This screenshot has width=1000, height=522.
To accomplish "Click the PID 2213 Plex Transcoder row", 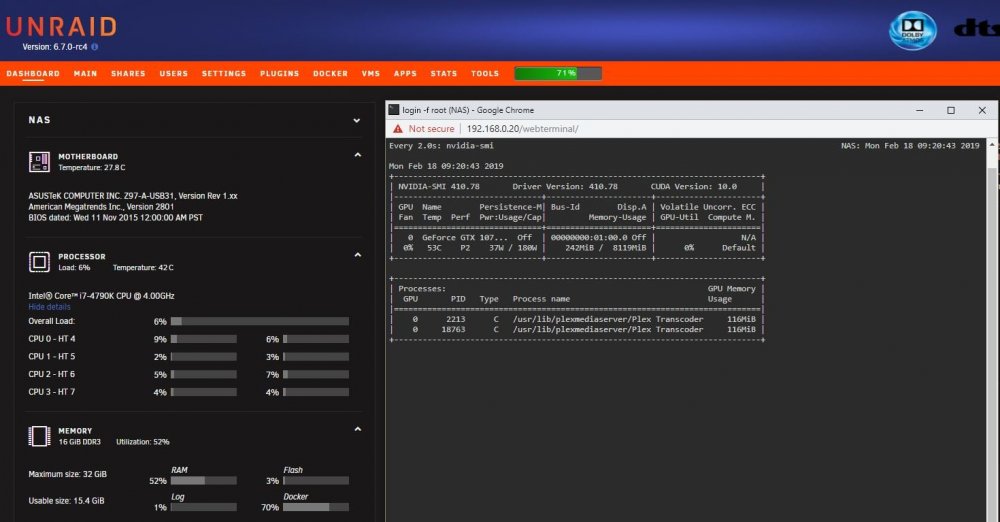I will (x=577, y=319).
